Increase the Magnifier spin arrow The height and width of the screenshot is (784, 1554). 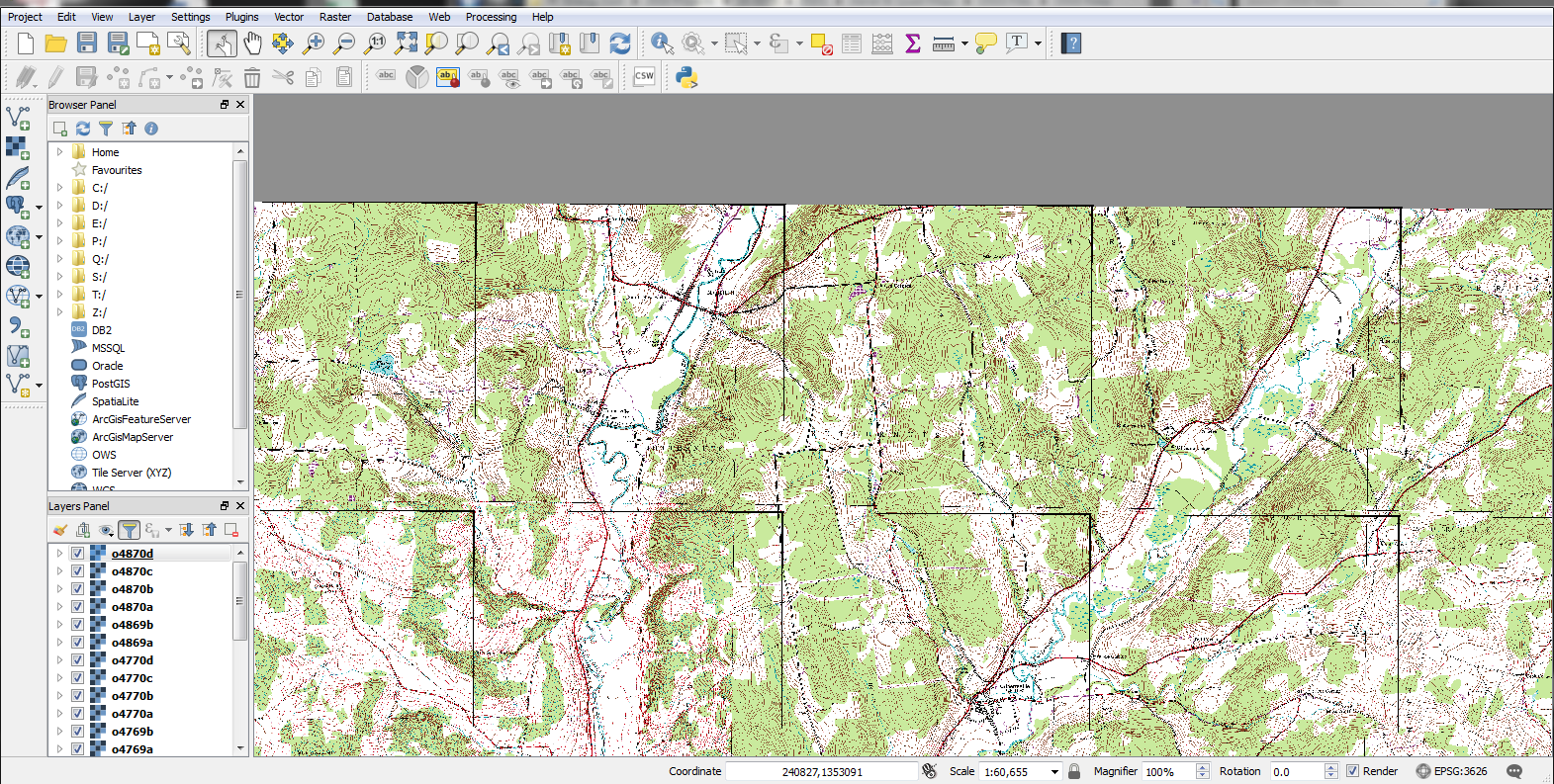pyautogui.click(x=1203, y=767)
